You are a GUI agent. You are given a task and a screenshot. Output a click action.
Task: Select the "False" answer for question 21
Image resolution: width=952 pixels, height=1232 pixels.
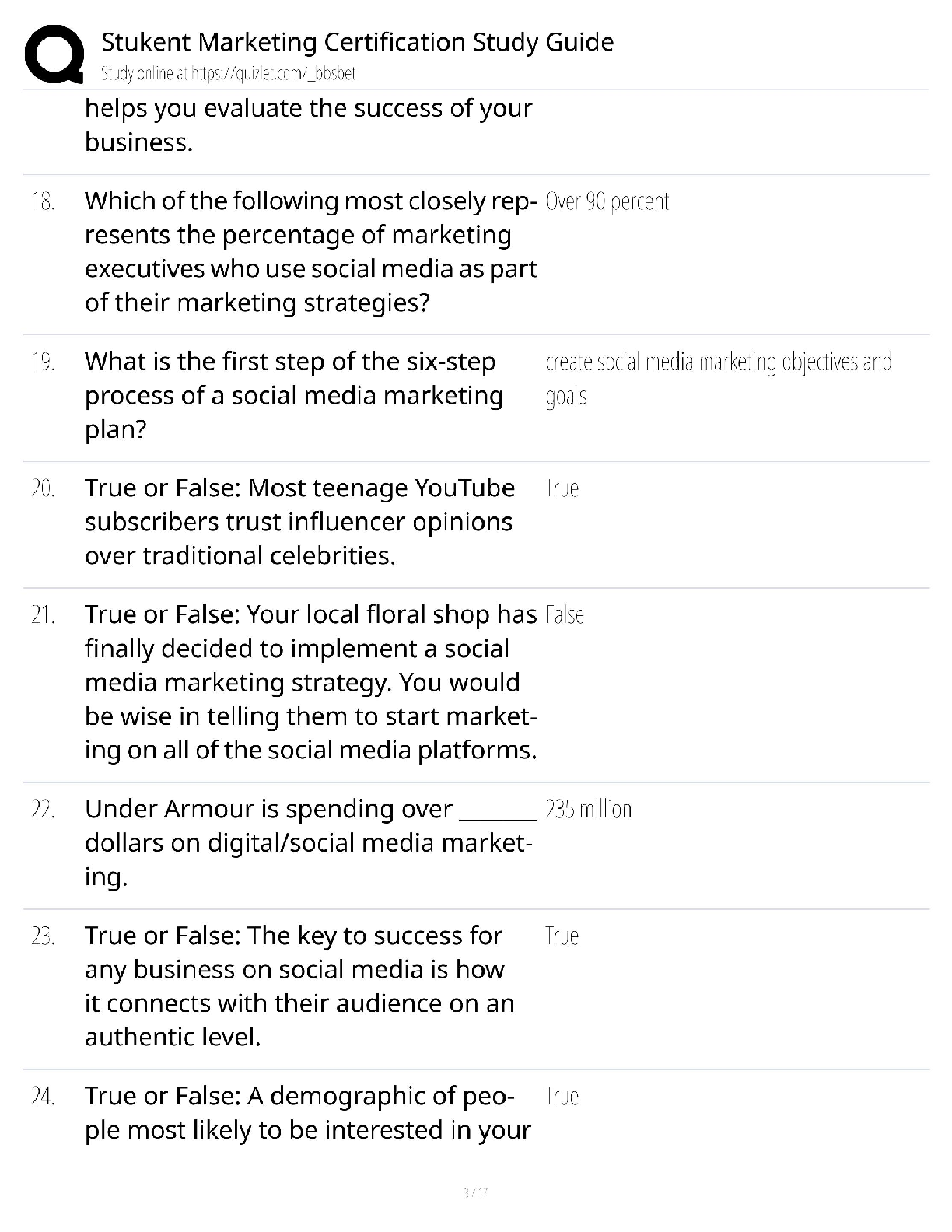click(565, 615)
